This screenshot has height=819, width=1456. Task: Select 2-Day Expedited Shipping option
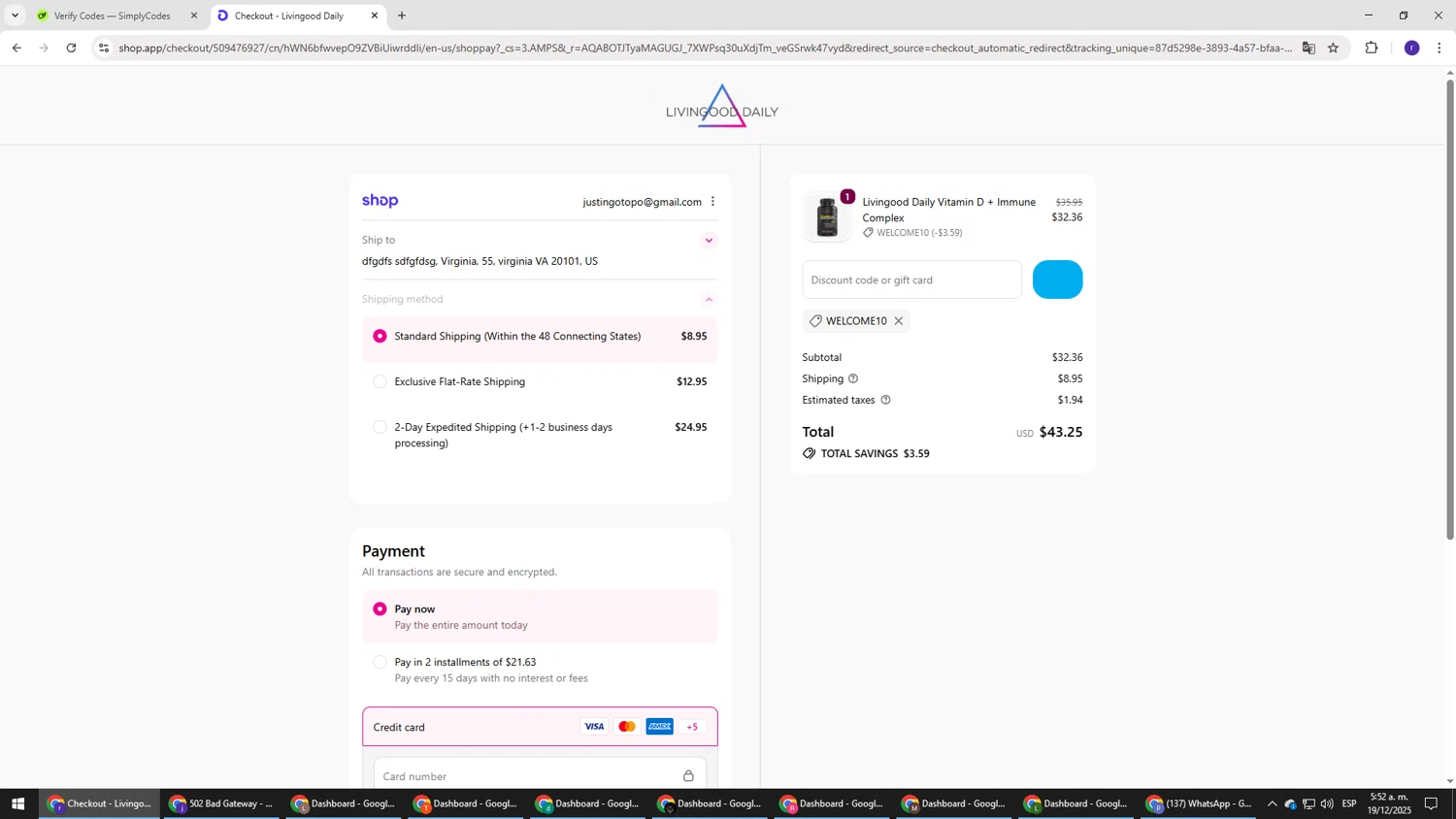[380, 428]
